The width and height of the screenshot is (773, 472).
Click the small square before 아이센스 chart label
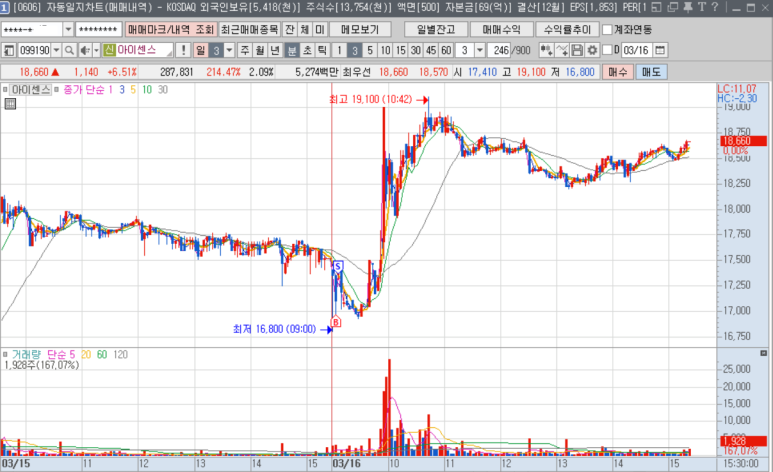tap(5, 89)
